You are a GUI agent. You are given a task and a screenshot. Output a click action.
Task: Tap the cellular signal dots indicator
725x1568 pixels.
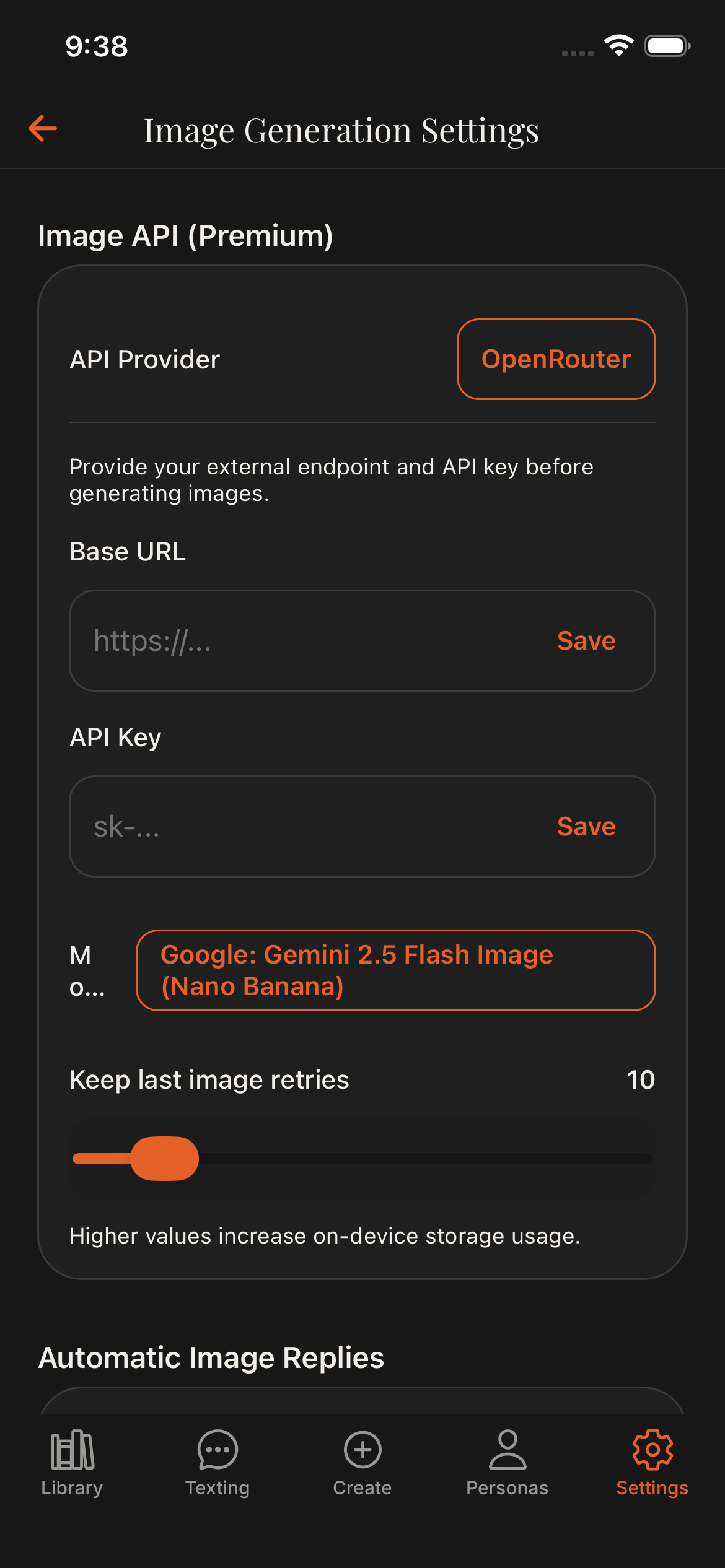coord(577,54)
